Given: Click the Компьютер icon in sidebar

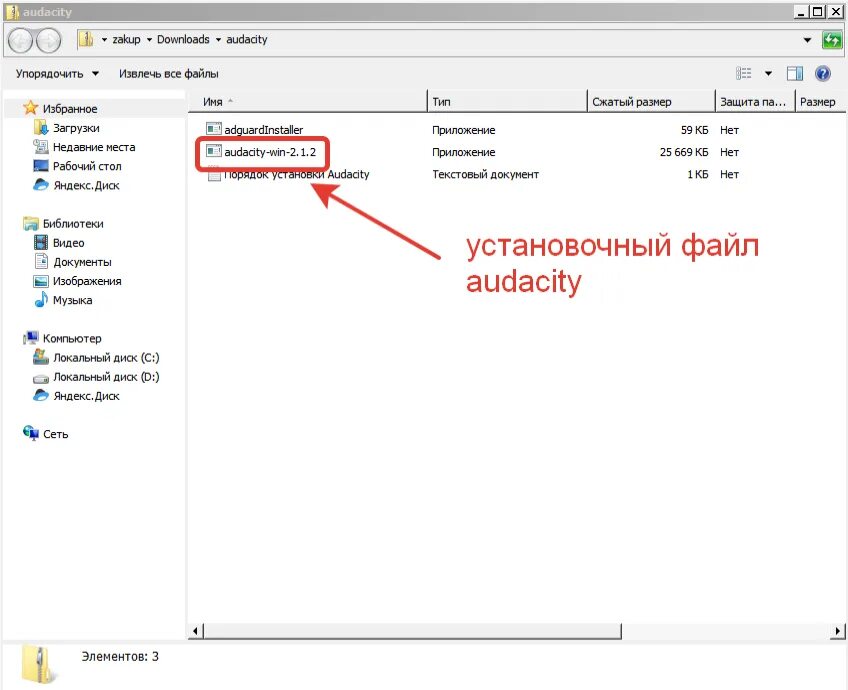Looking at the screenshot, I should pos(30,338).
